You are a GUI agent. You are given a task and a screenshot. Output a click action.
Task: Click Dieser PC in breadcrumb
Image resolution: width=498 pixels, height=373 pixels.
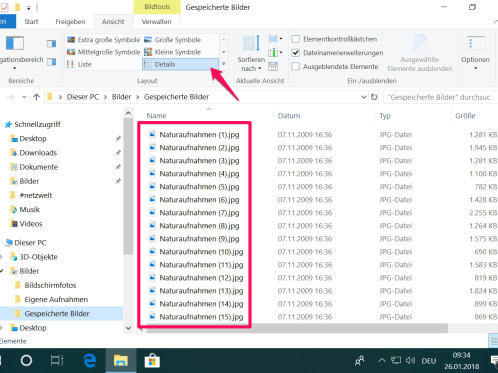pos(83,97)
